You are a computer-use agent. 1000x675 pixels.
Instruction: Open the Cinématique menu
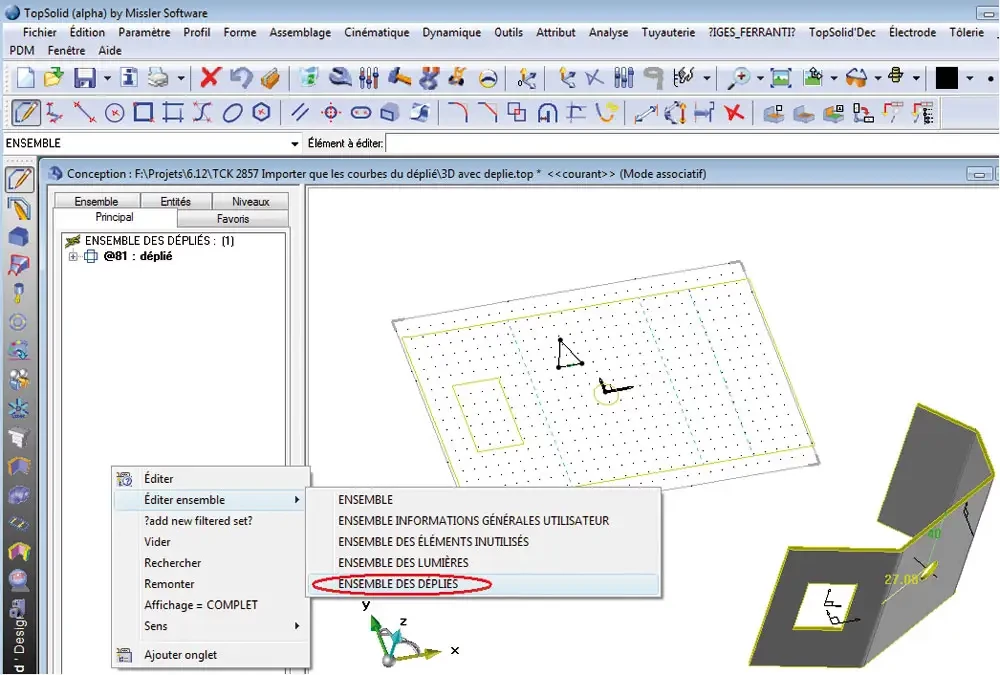(376, 32)
